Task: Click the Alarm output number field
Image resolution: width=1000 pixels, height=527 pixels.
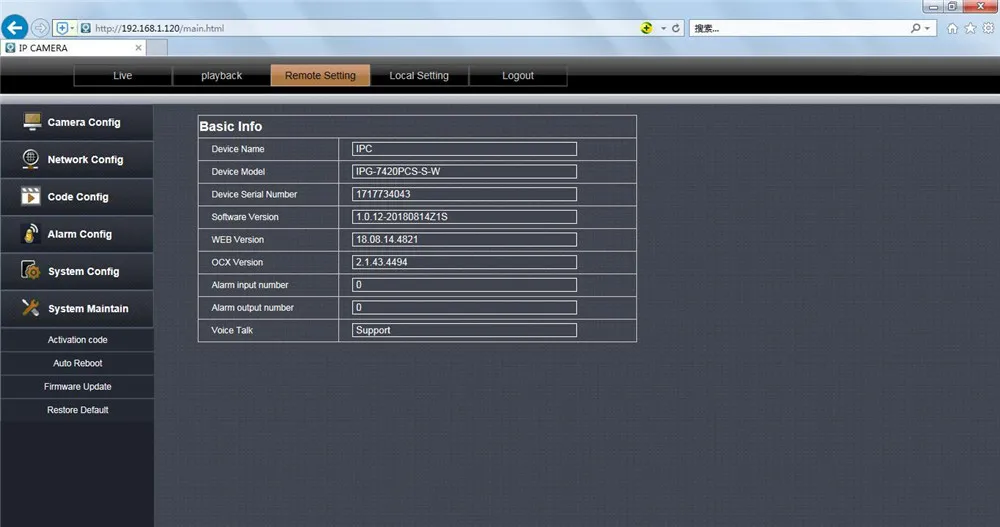Action: tap(464, 308)
